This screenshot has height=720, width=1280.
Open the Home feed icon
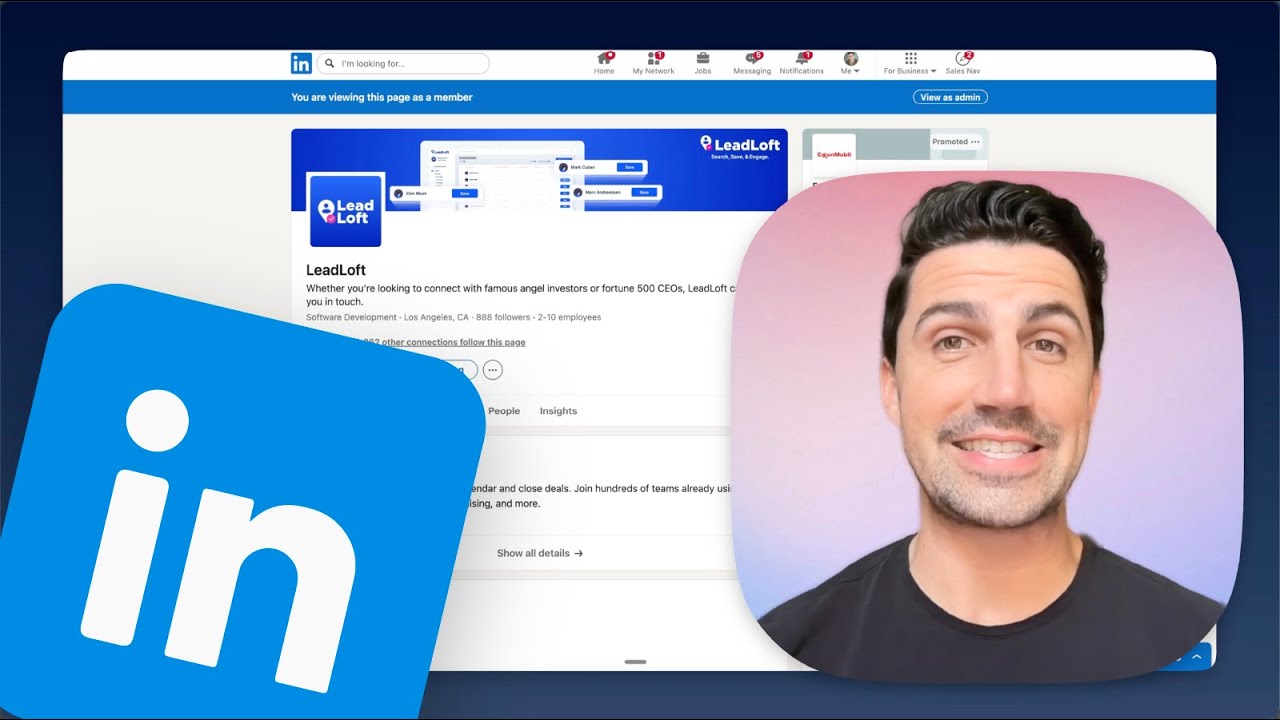coord(604,63)
